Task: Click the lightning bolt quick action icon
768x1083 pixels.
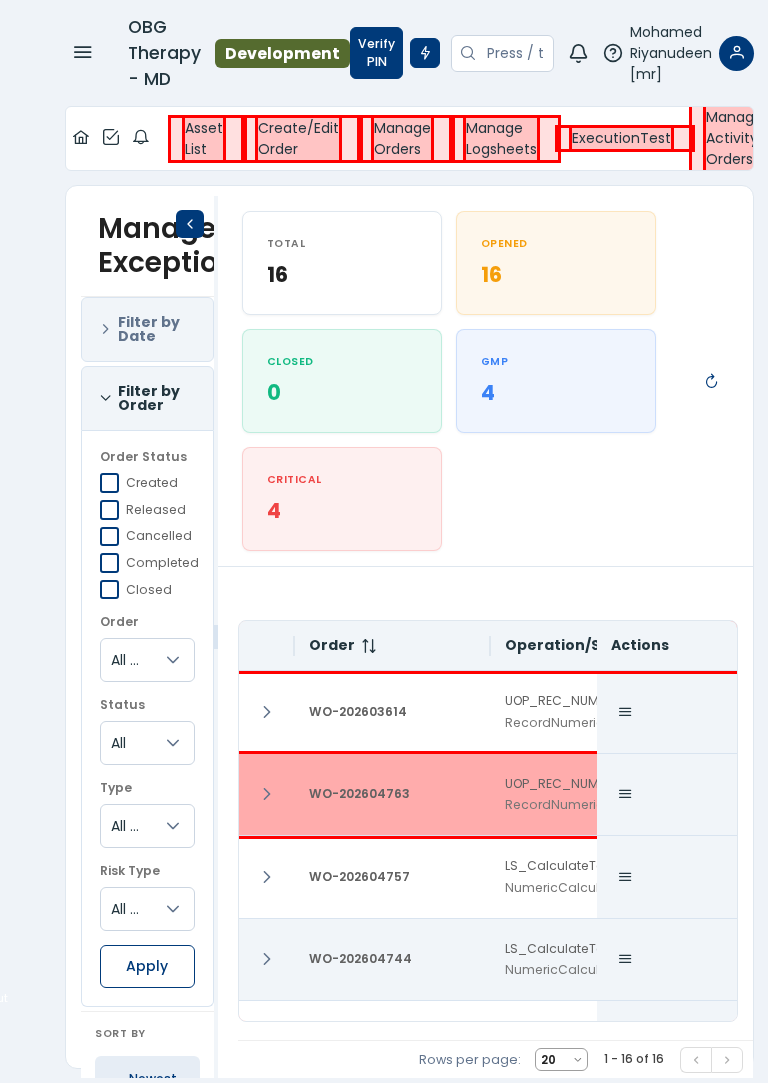Action: (x=425, y=53)
